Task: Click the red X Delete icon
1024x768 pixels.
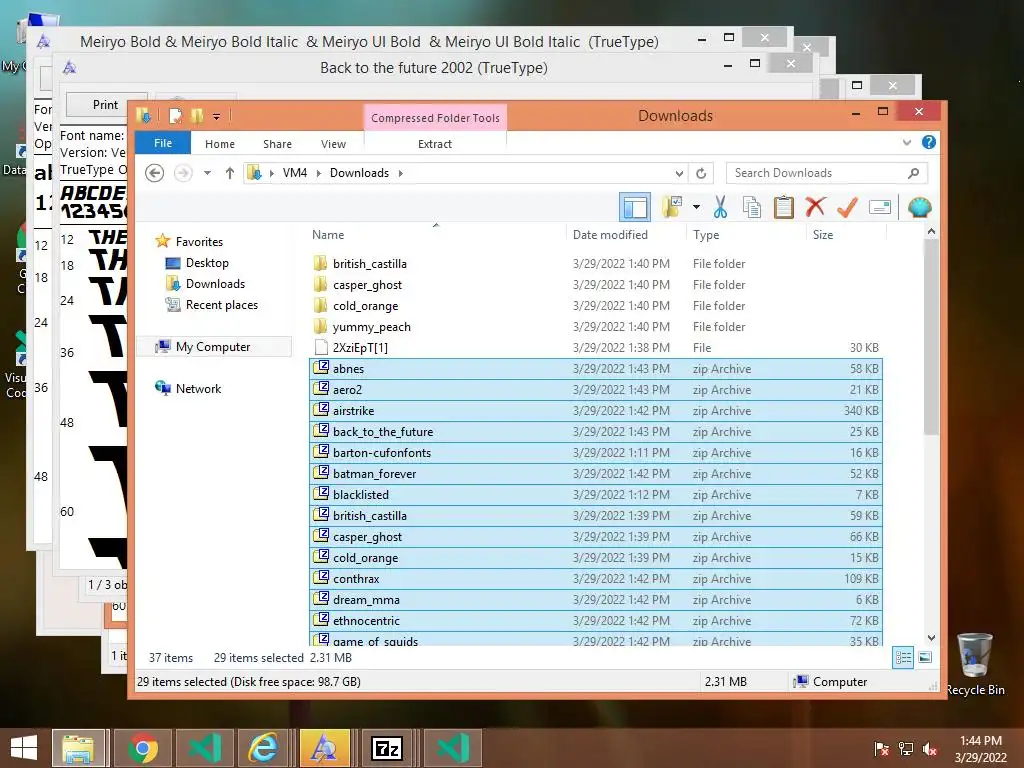Action: (815, 208)
